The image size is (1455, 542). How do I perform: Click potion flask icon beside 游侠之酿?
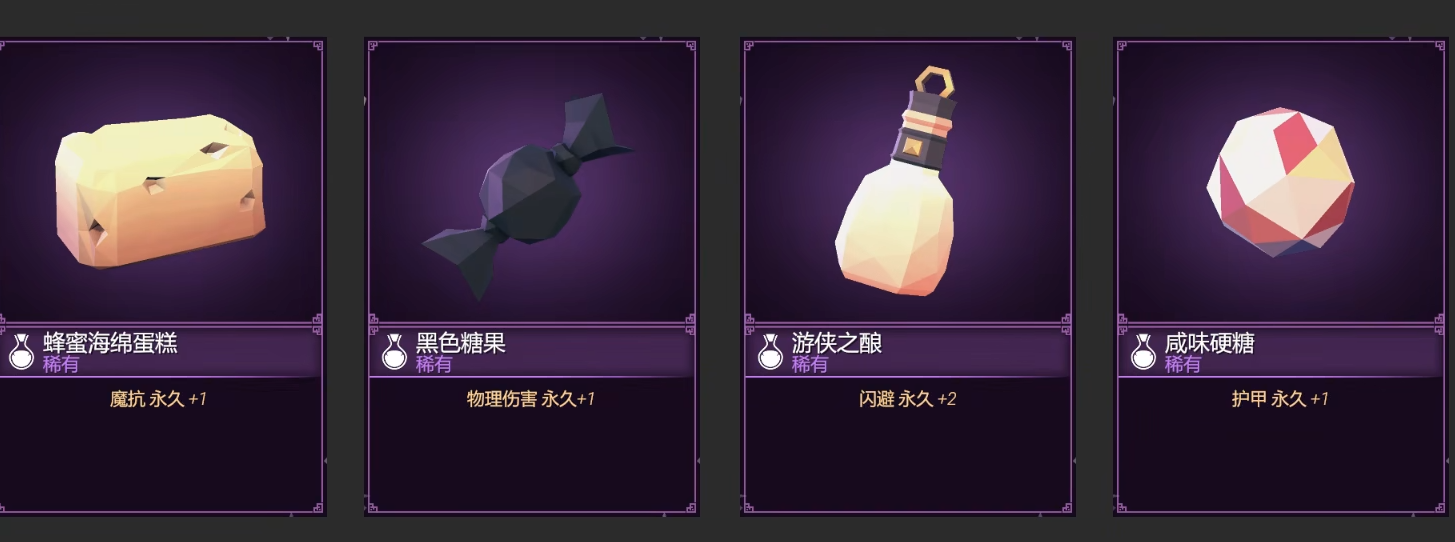[770, 352]
